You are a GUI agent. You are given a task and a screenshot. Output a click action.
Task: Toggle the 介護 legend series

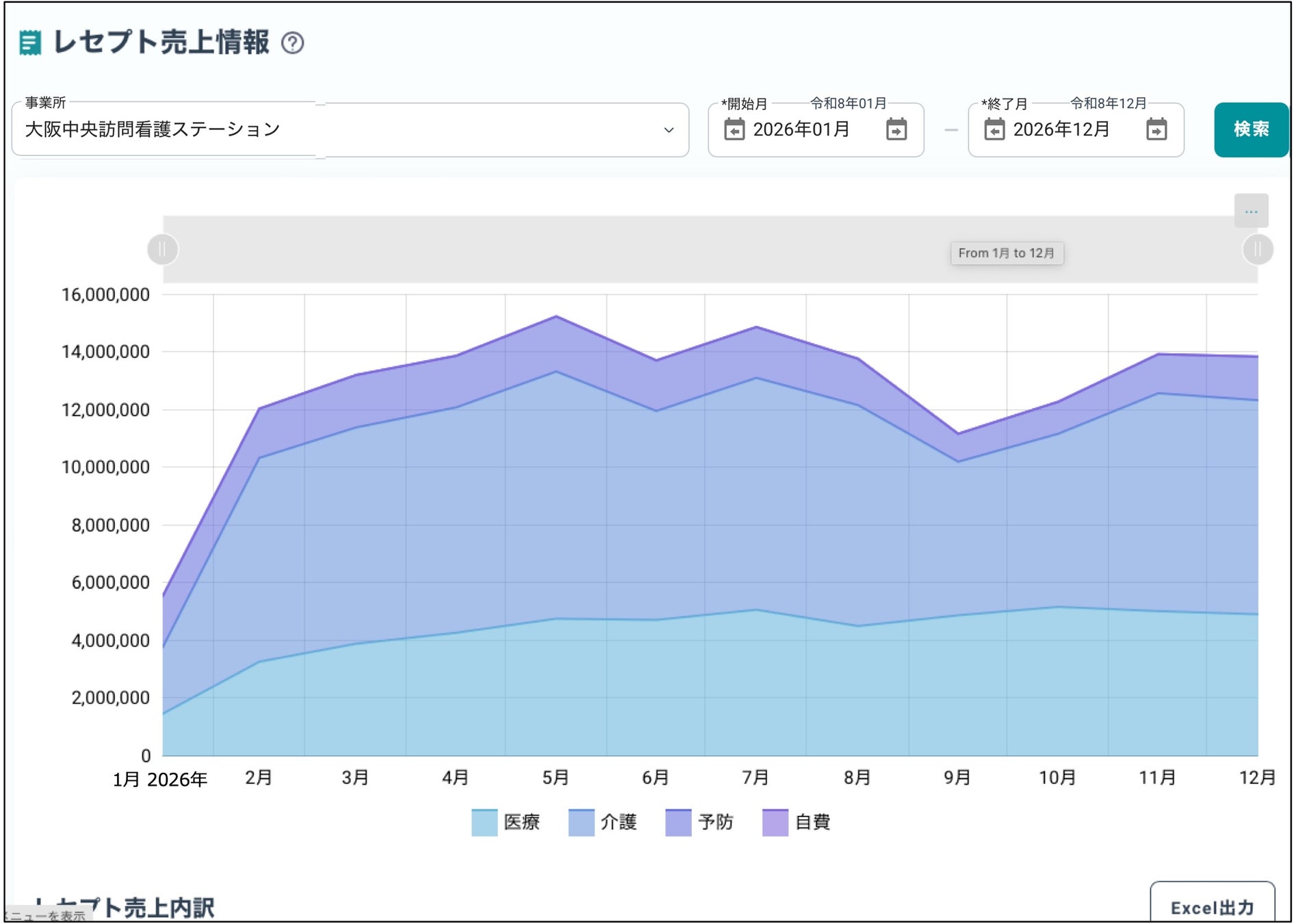(x=603, y=822)
